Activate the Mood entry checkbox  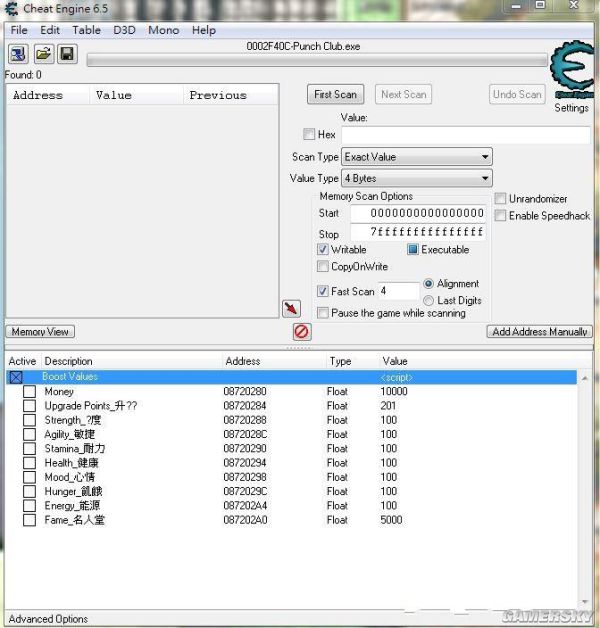pyautogui.click(x=29, y=477)
